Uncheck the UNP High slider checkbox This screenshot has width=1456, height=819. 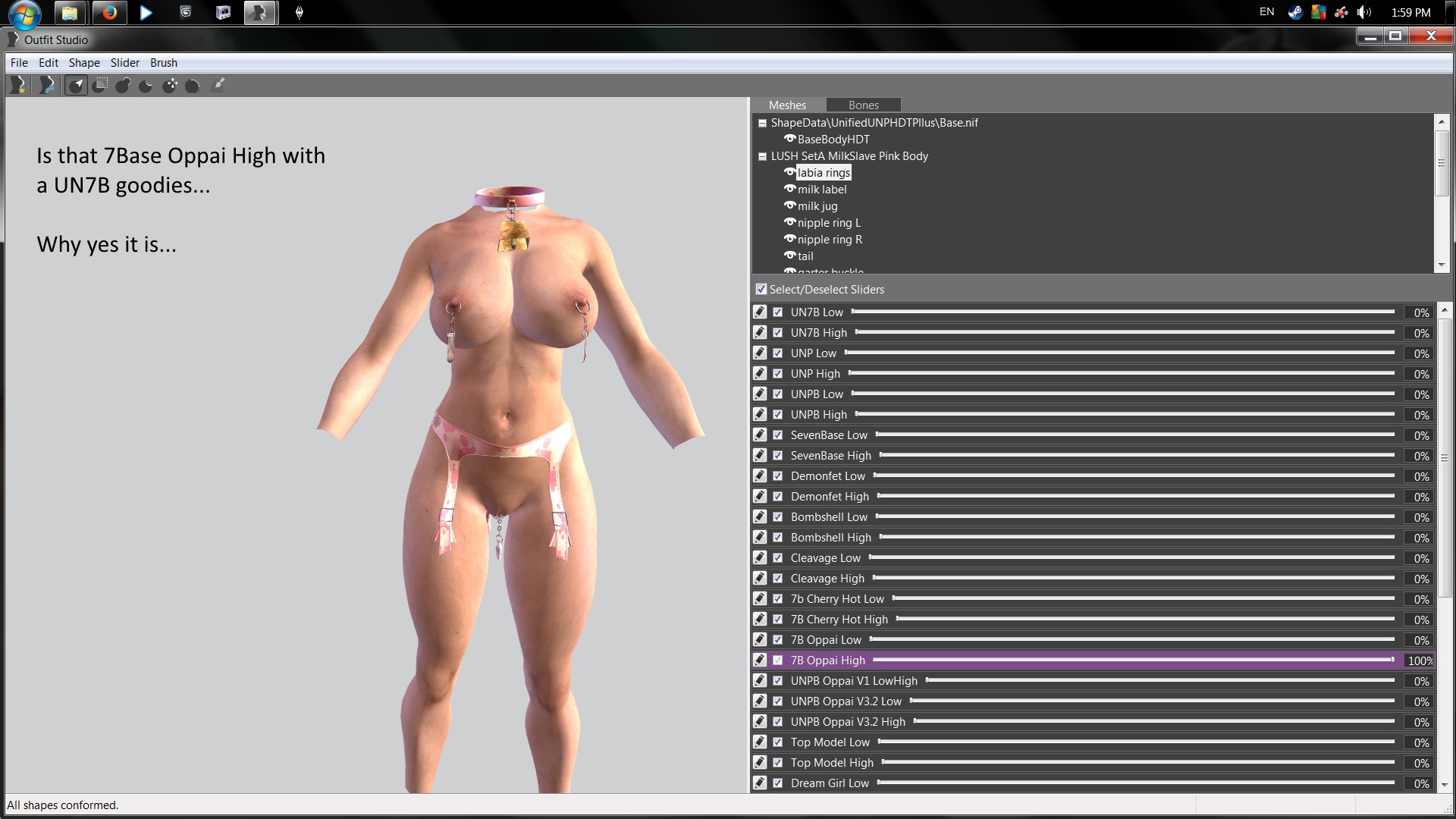[x=777, y=374]
